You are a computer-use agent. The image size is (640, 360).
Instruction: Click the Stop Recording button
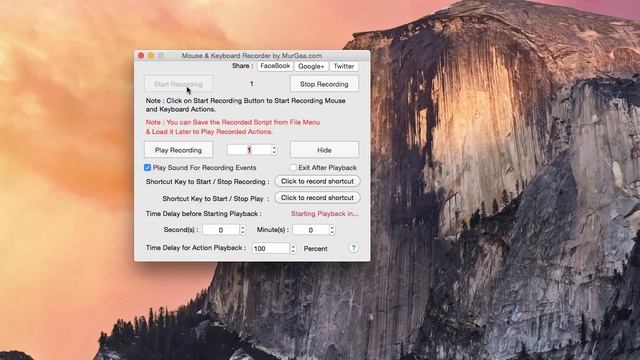(x=324, y=84)
